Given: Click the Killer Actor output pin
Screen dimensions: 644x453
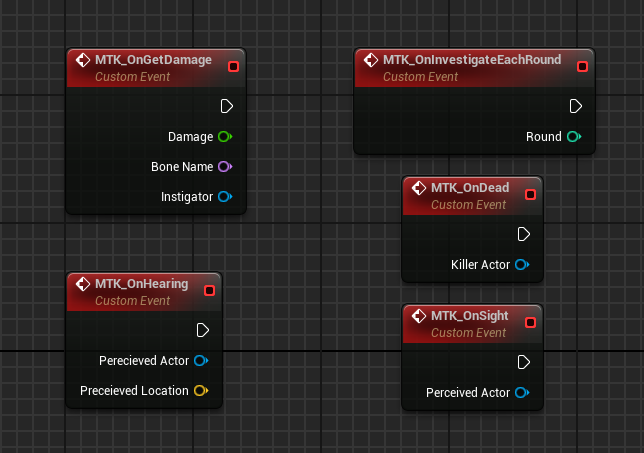Looking at the screenshot, I should pyautogui.click(x=521, y=265).
